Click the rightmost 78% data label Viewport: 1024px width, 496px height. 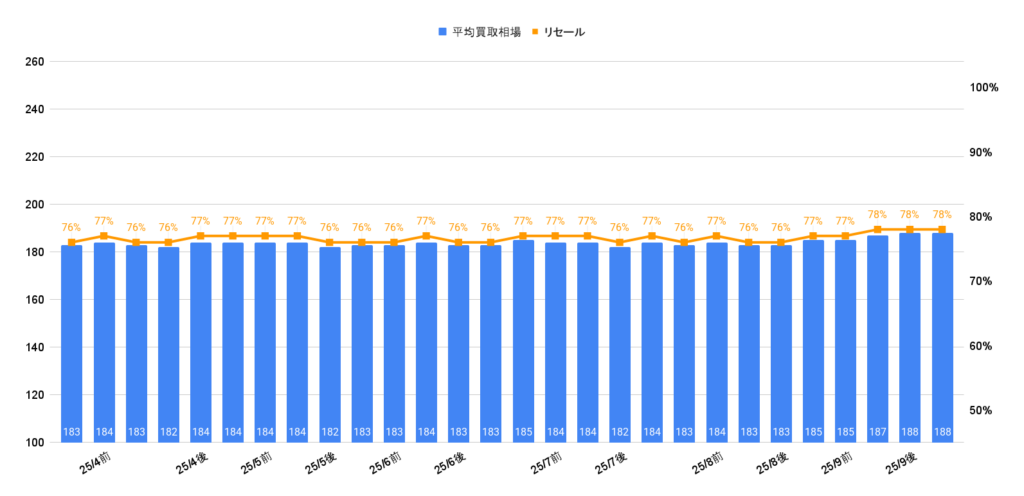(941, 215)
